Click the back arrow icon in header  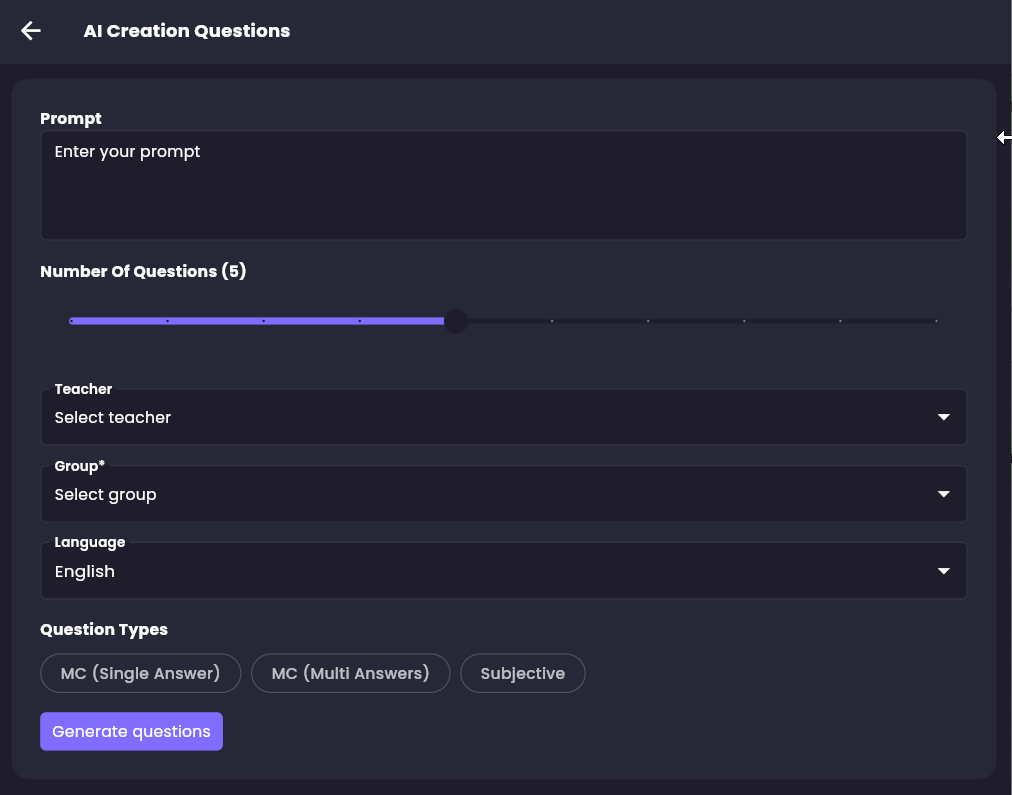(31, 31)
